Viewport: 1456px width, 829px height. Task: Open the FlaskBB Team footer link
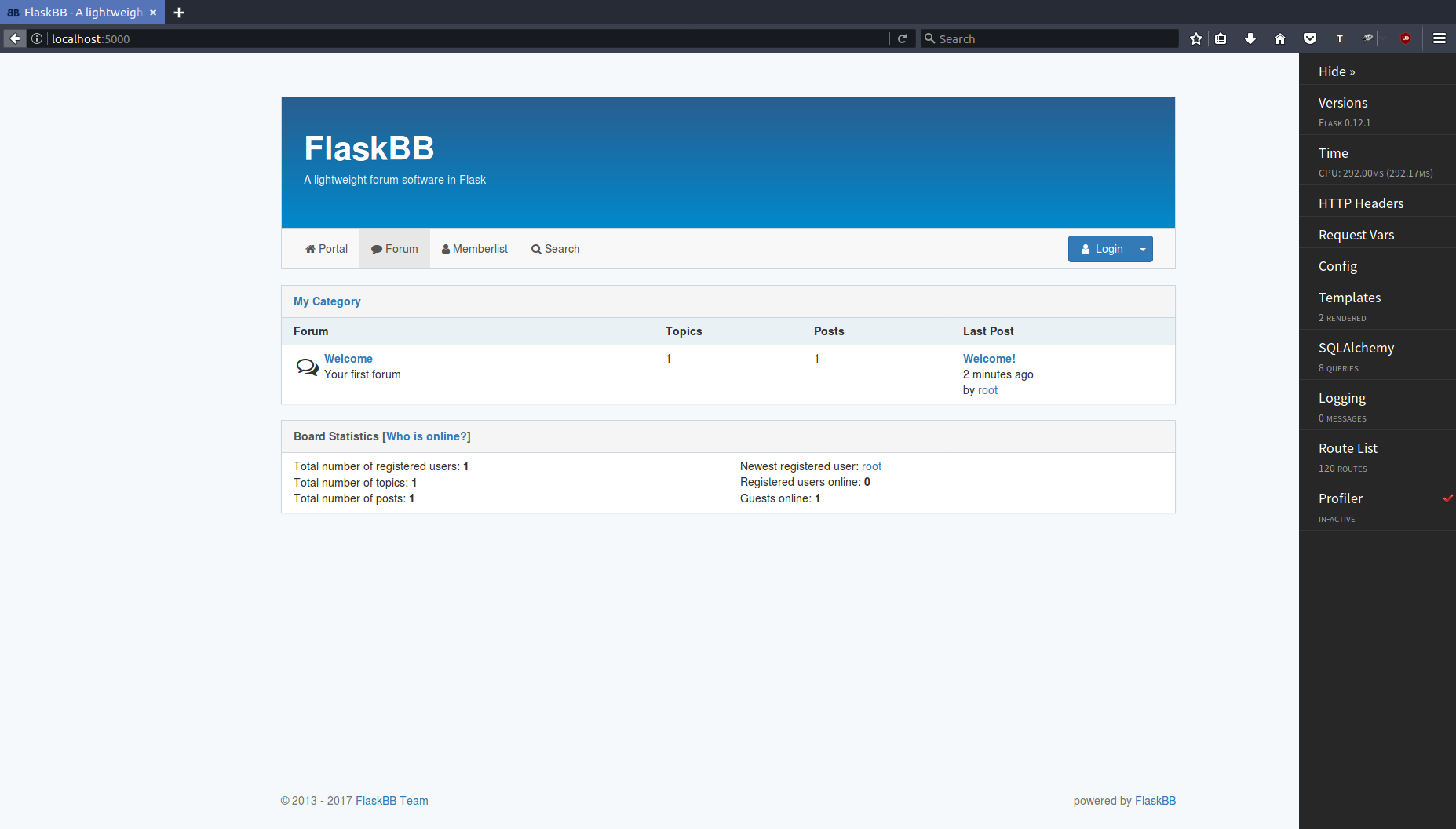(x=392, y=801)
